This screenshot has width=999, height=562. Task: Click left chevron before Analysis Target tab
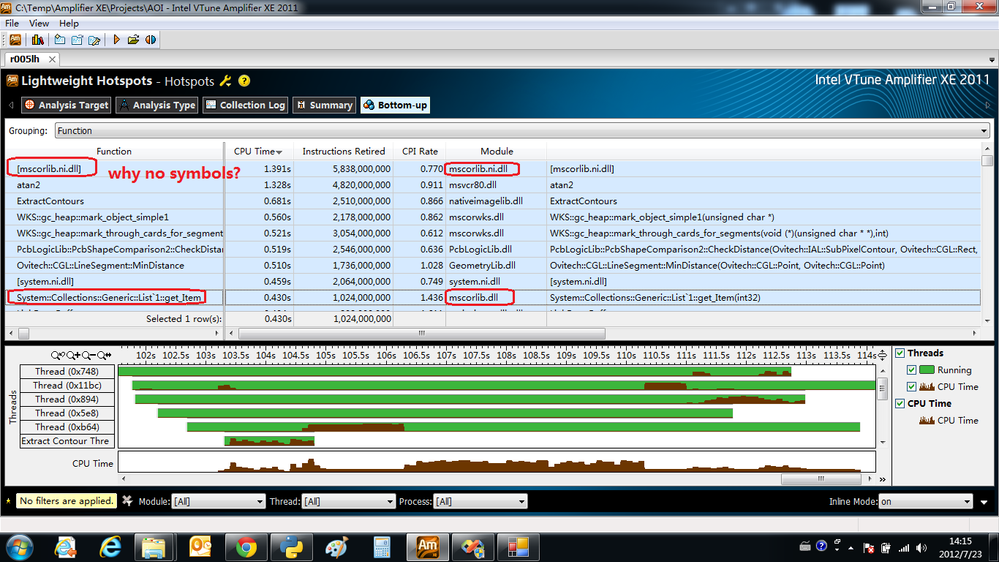[x=11, y=105]
